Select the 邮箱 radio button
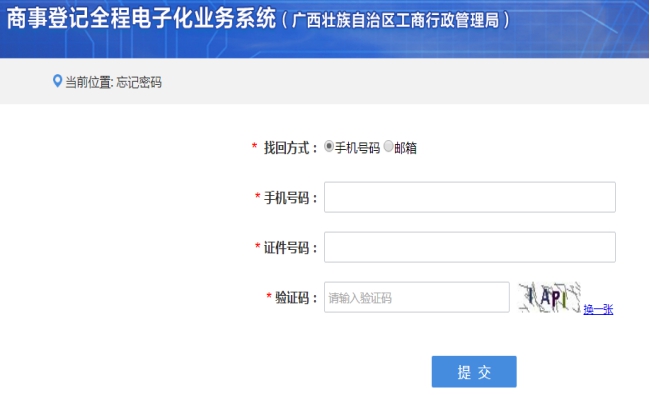The height and width of the screenshot is (395, 650). (388, 146)
